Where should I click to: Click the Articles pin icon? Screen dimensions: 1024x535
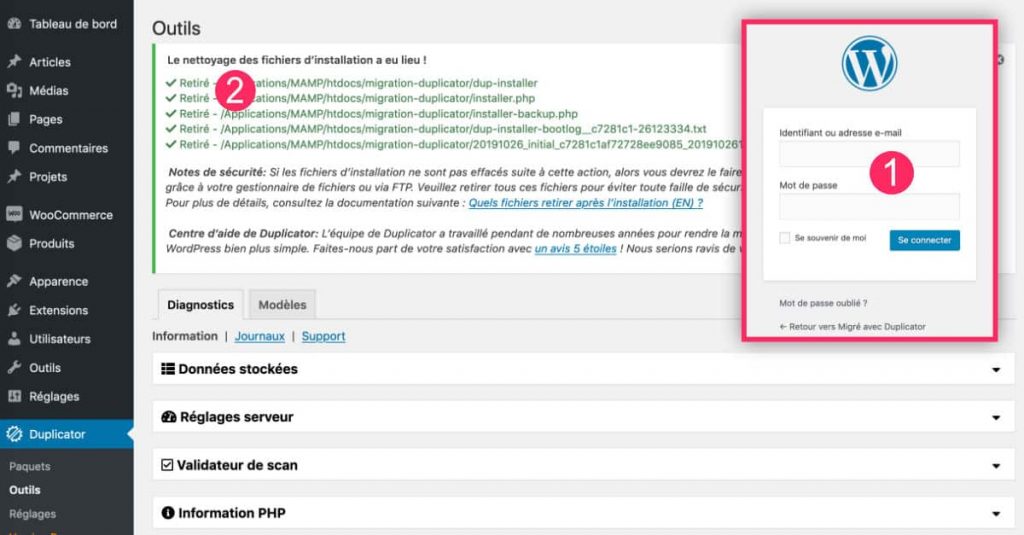point(14,61)
